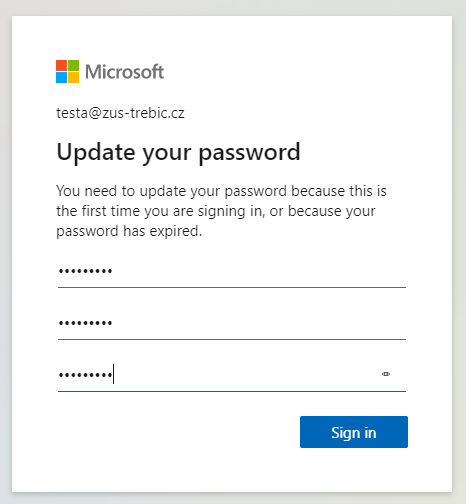466x504 pixels.
Task: Click the blue square of the Microsoft logo
Action: click(x=61, y=77)
